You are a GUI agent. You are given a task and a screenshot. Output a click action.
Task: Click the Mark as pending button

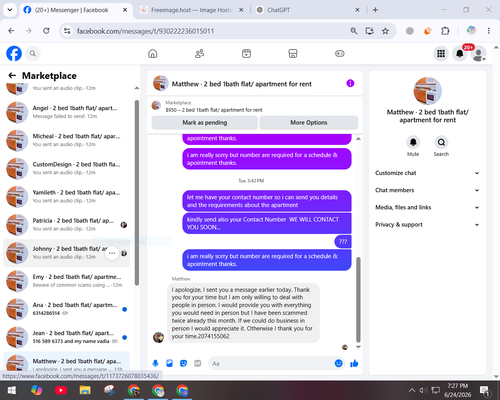pyautogui.click(x=205, y=123)
